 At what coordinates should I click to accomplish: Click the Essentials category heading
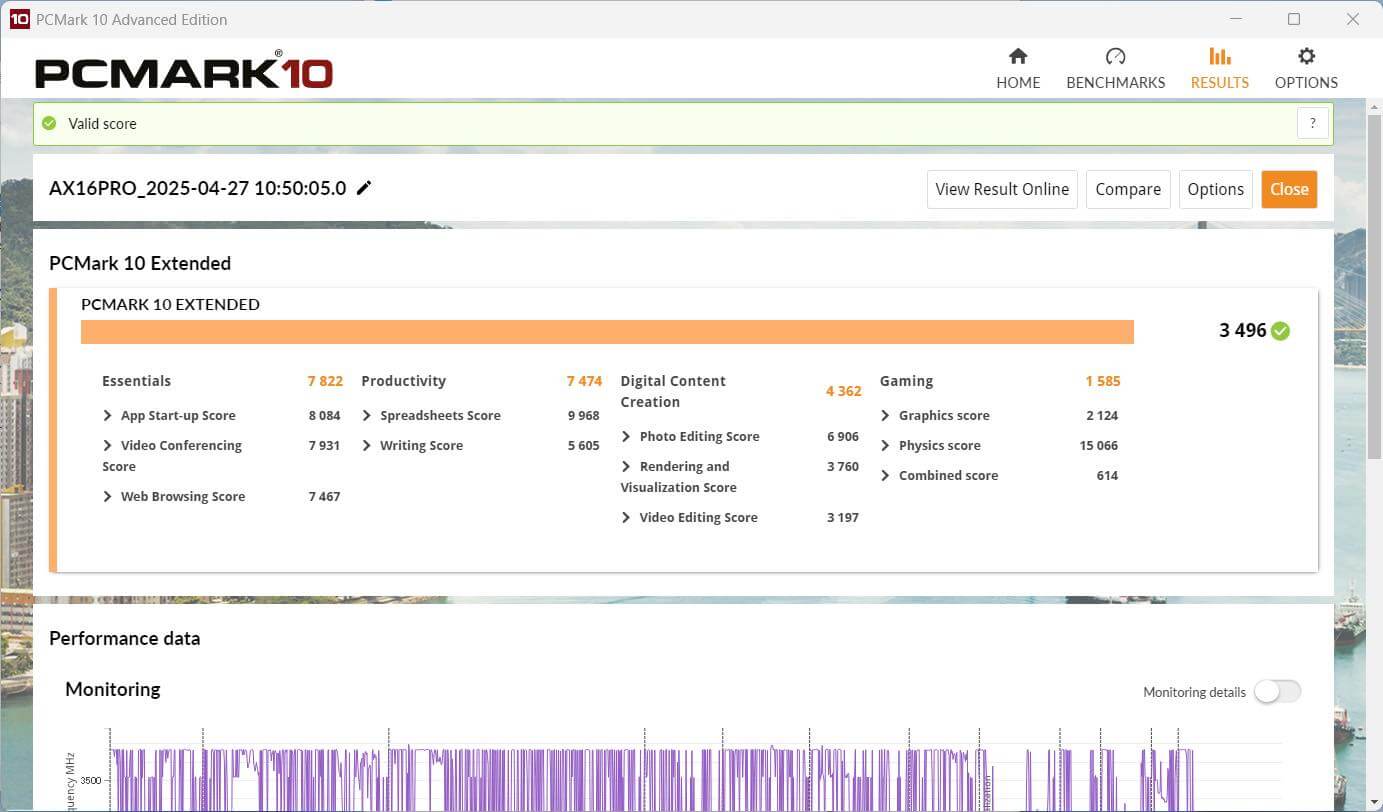coord(136,381)
